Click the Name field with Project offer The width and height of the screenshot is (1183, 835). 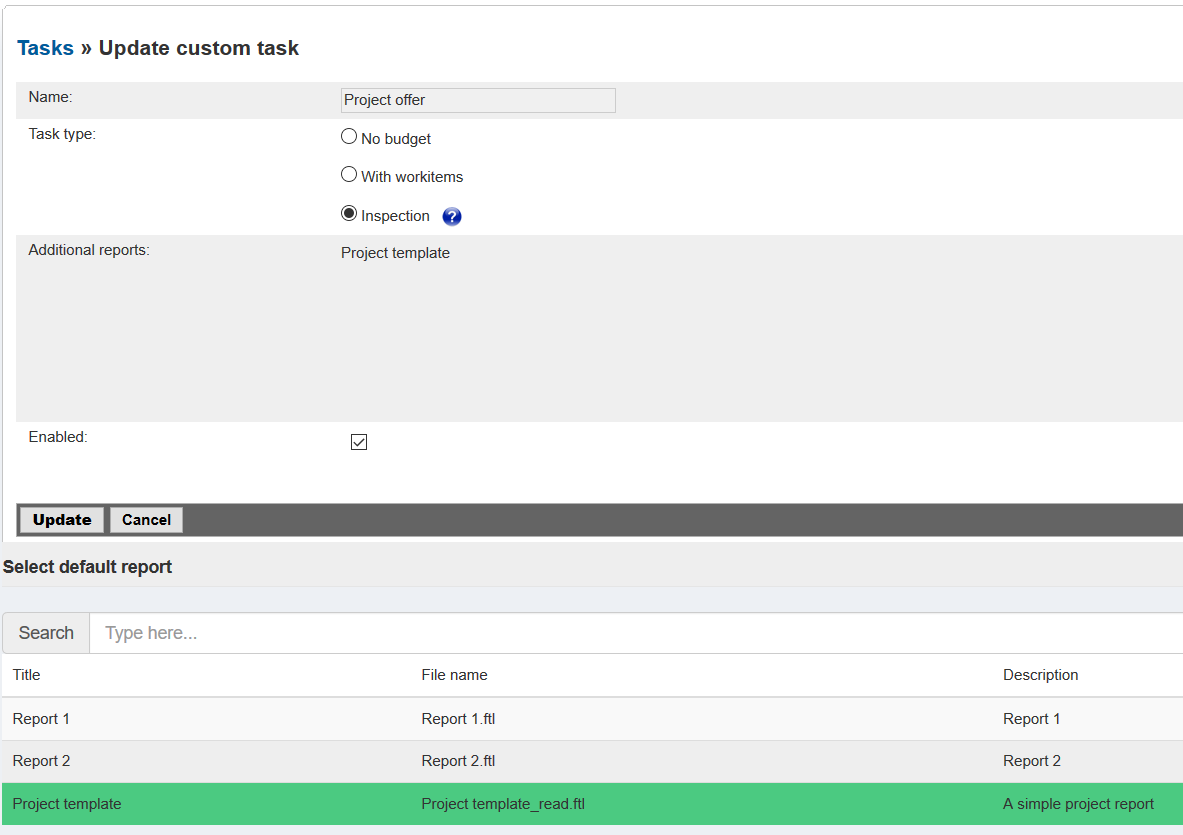[478, 100]
